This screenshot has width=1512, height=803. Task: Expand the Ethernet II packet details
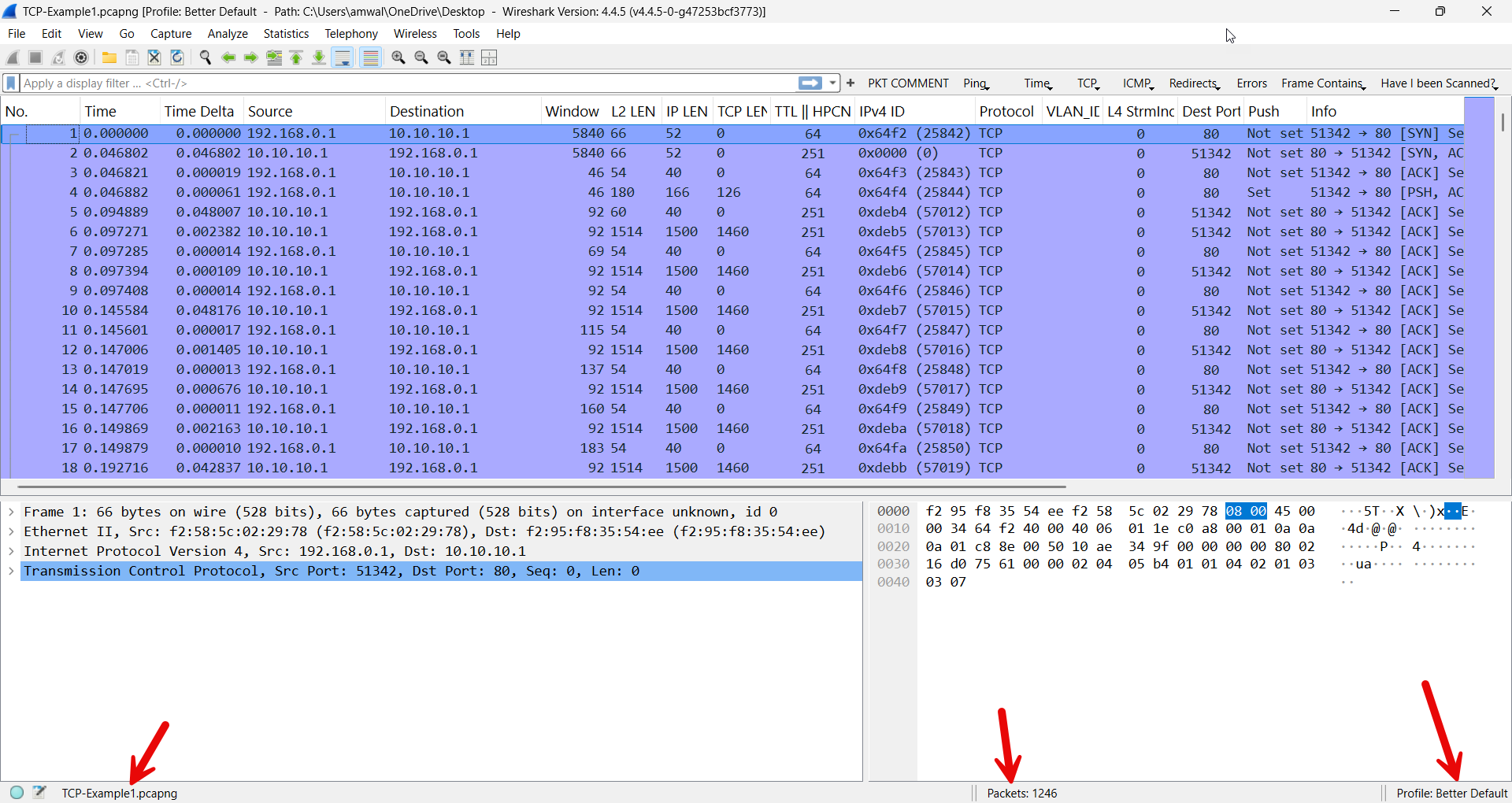11,531
